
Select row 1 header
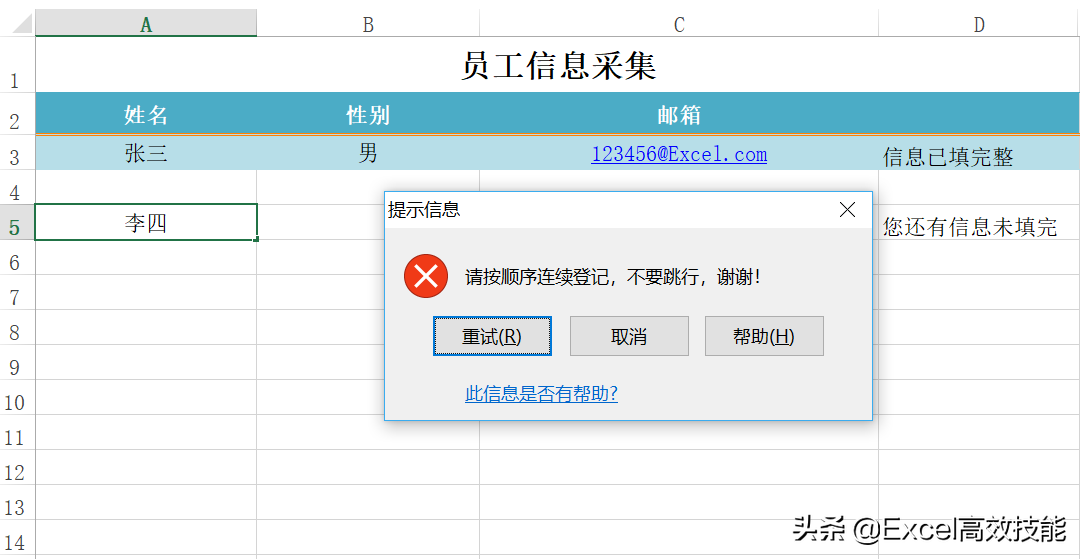point(17,64)
